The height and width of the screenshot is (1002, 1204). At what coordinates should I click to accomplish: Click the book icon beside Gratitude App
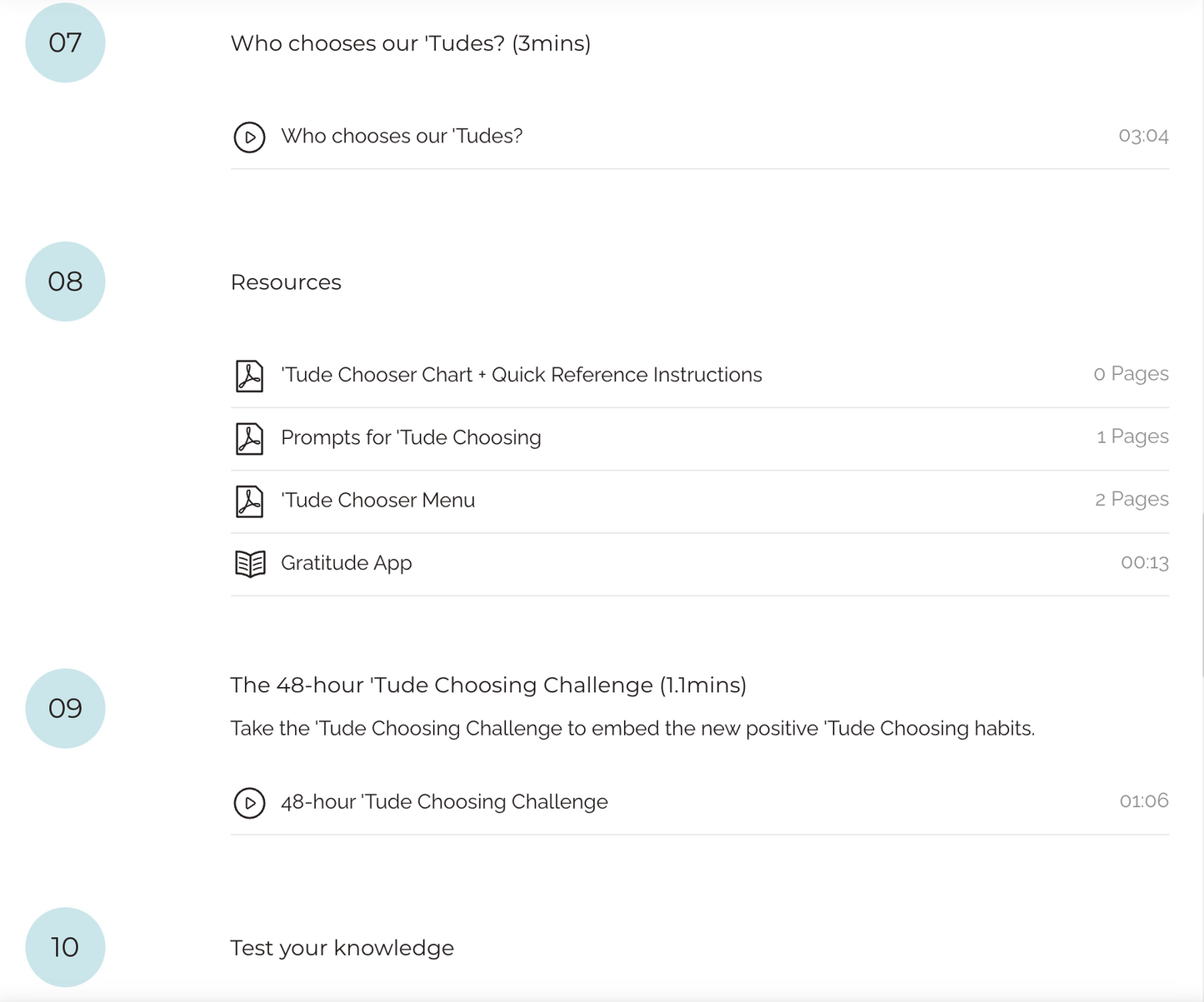tap(250, 564)
